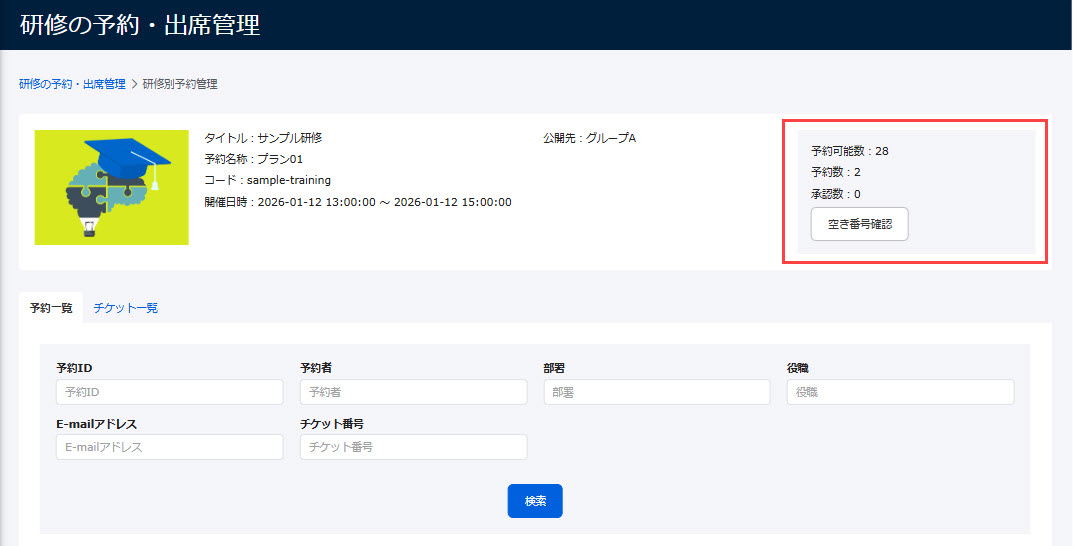Focus the E-mailアドレス input field
The height and width of the screenshot is (546, 1073).
tap(169, 447)
